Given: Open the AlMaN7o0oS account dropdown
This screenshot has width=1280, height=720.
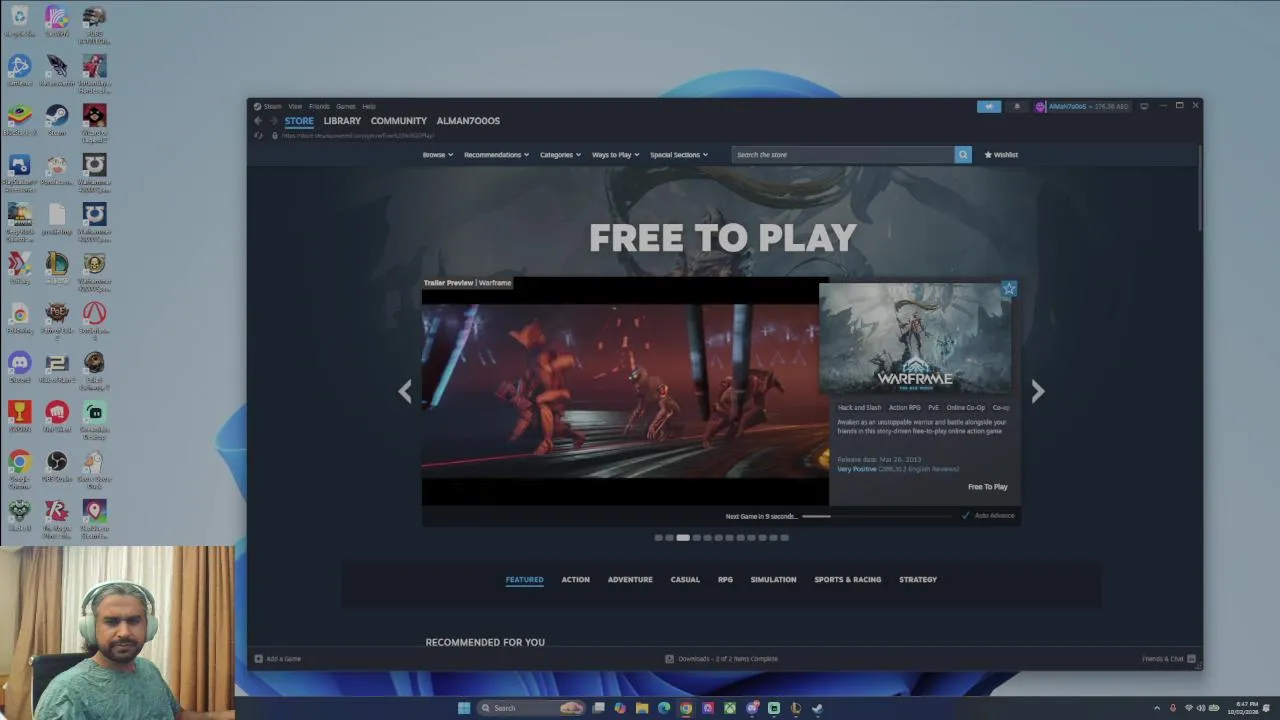Looking at the screenshot, I should (x=1082, y=106).
